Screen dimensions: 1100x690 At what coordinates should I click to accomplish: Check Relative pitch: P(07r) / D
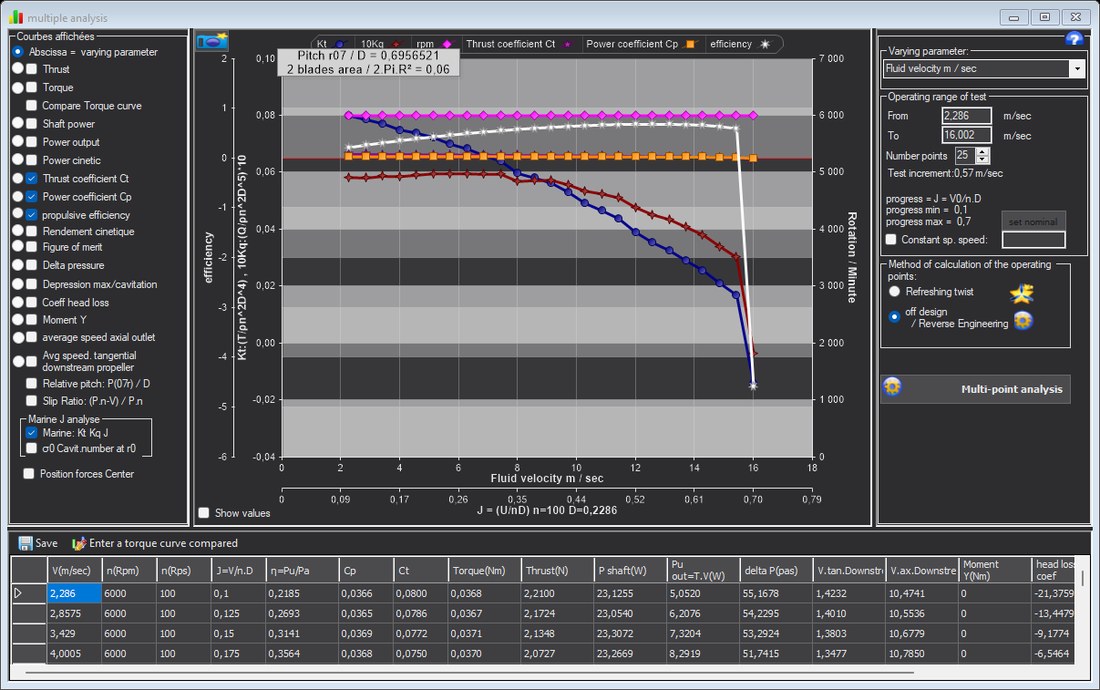[x=32, y=384]
